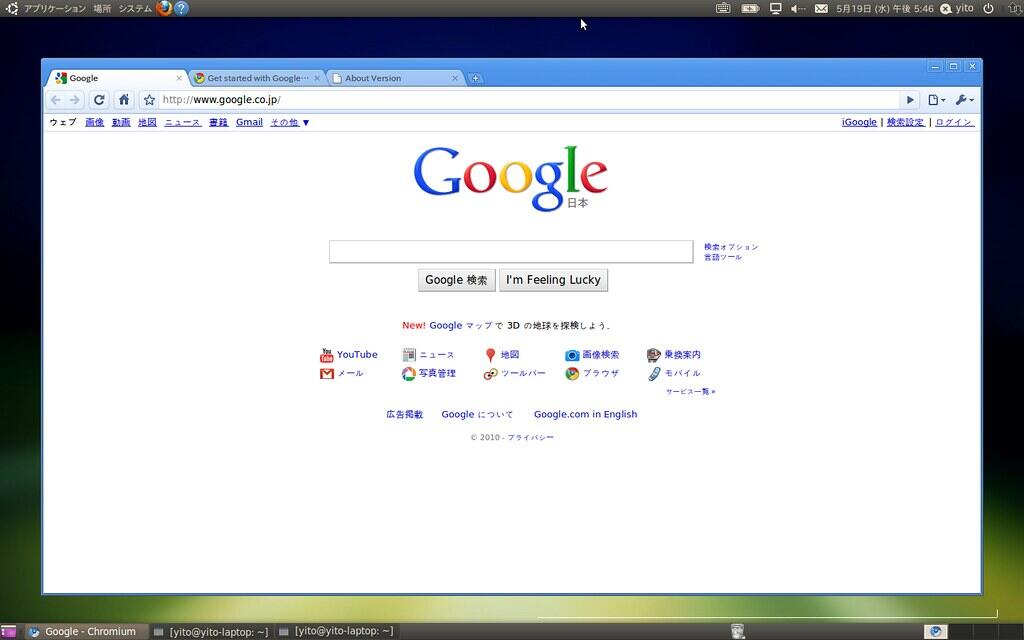Image resolution: width=1024 pixels, height=640 pixels.
Task: Open the Home page icon
Action: (x=123, y=100)
